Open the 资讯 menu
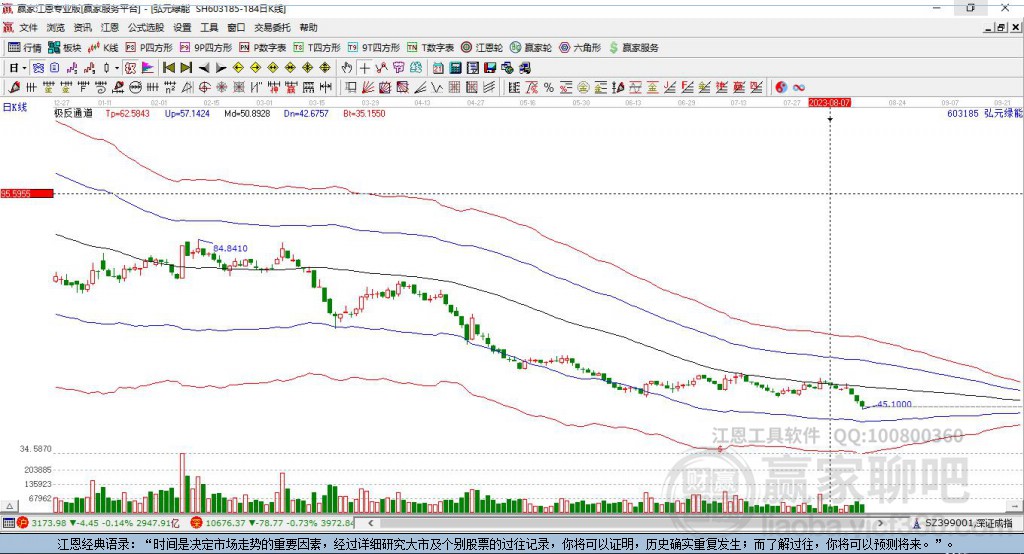1024x554 pixels. pyautogui.click(x=83, y=27)
